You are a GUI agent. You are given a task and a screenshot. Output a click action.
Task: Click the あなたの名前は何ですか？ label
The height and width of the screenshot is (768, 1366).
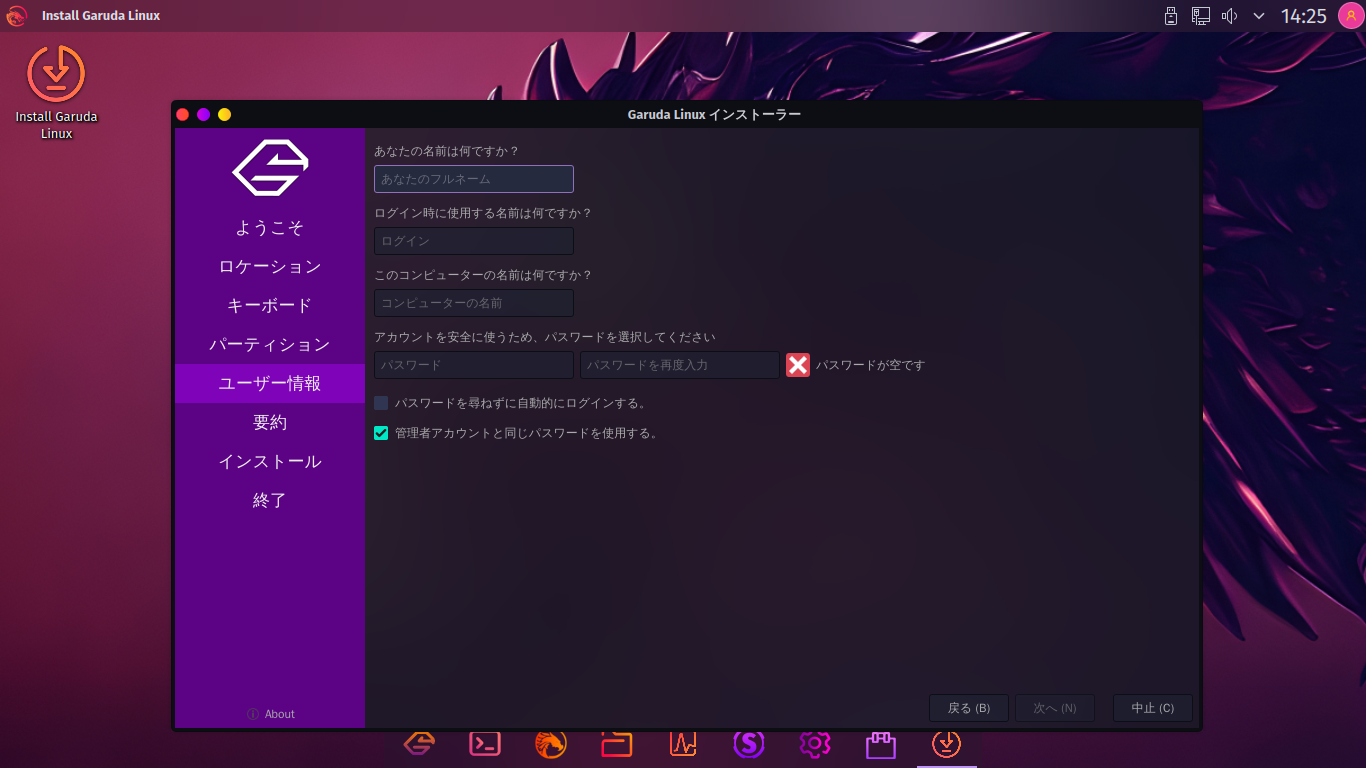click(x=447, y=151)
